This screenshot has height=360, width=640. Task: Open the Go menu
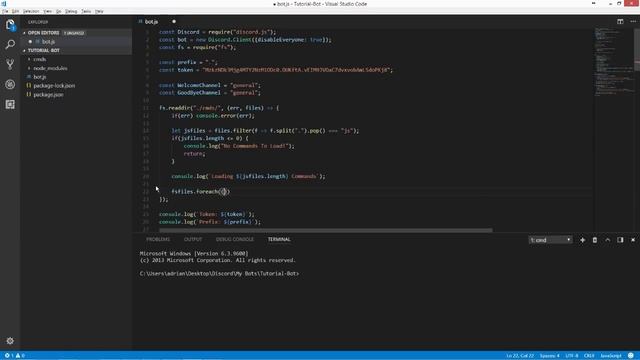pos(58,11)
